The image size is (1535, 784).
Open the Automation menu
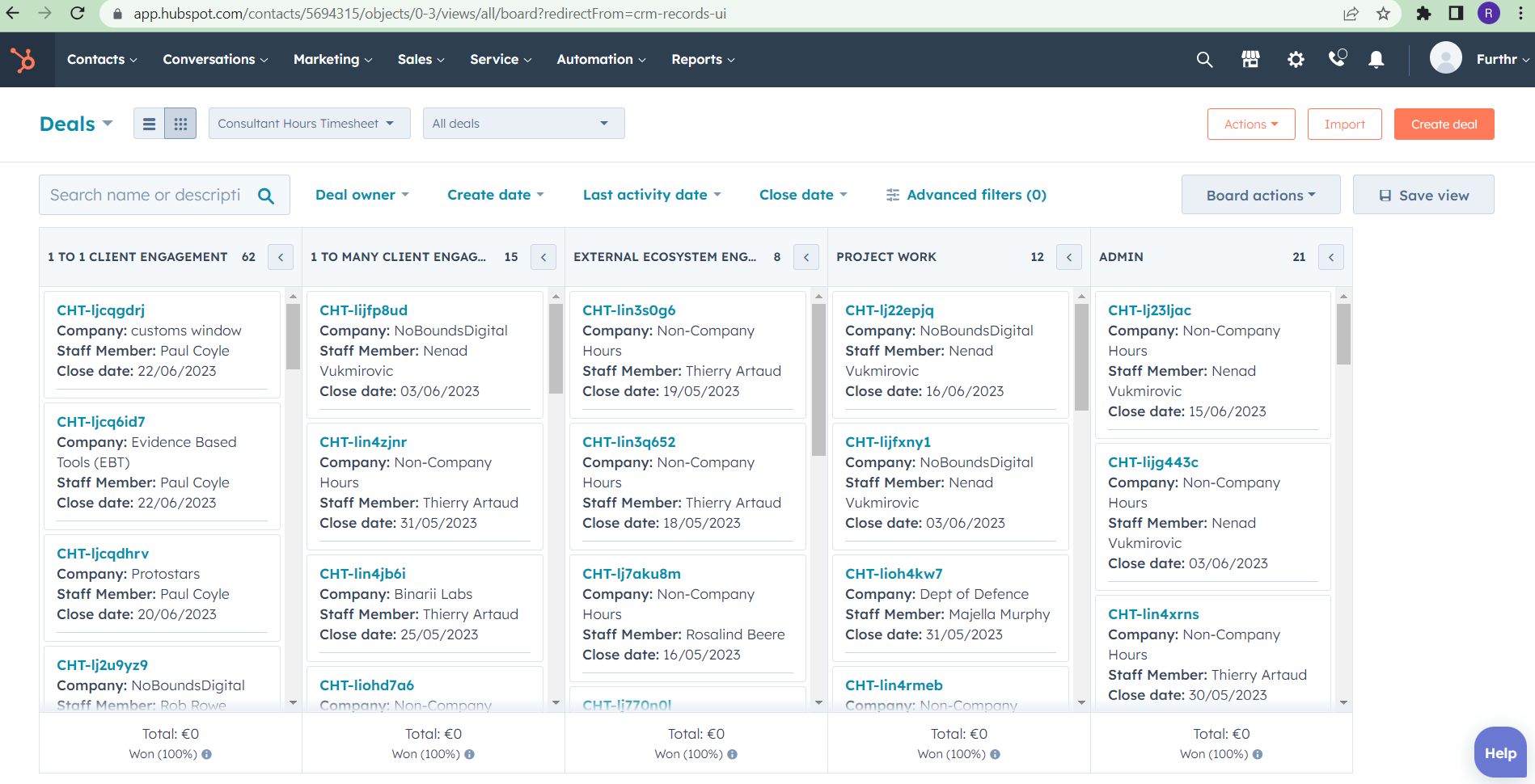click(x=601, y=60)
